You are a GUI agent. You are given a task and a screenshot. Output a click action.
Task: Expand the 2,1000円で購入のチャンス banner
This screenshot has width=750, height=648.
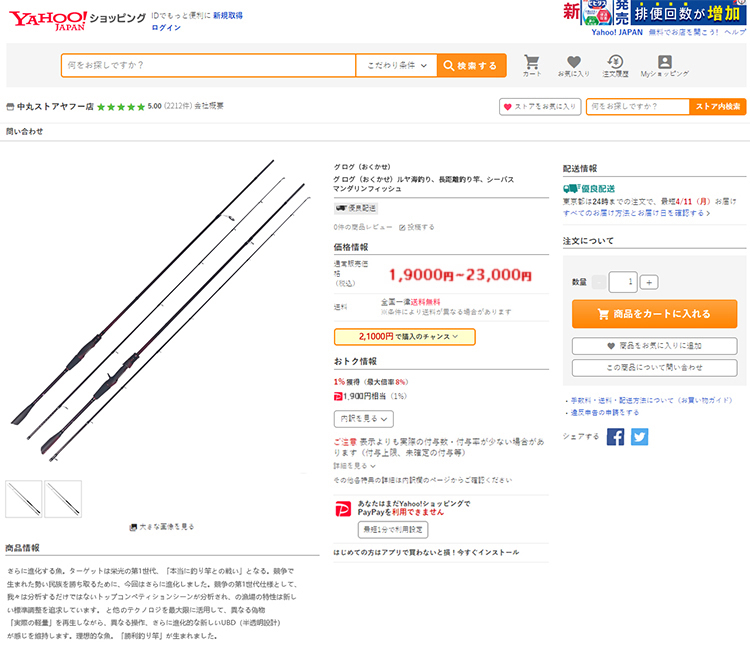click(405, 337)
